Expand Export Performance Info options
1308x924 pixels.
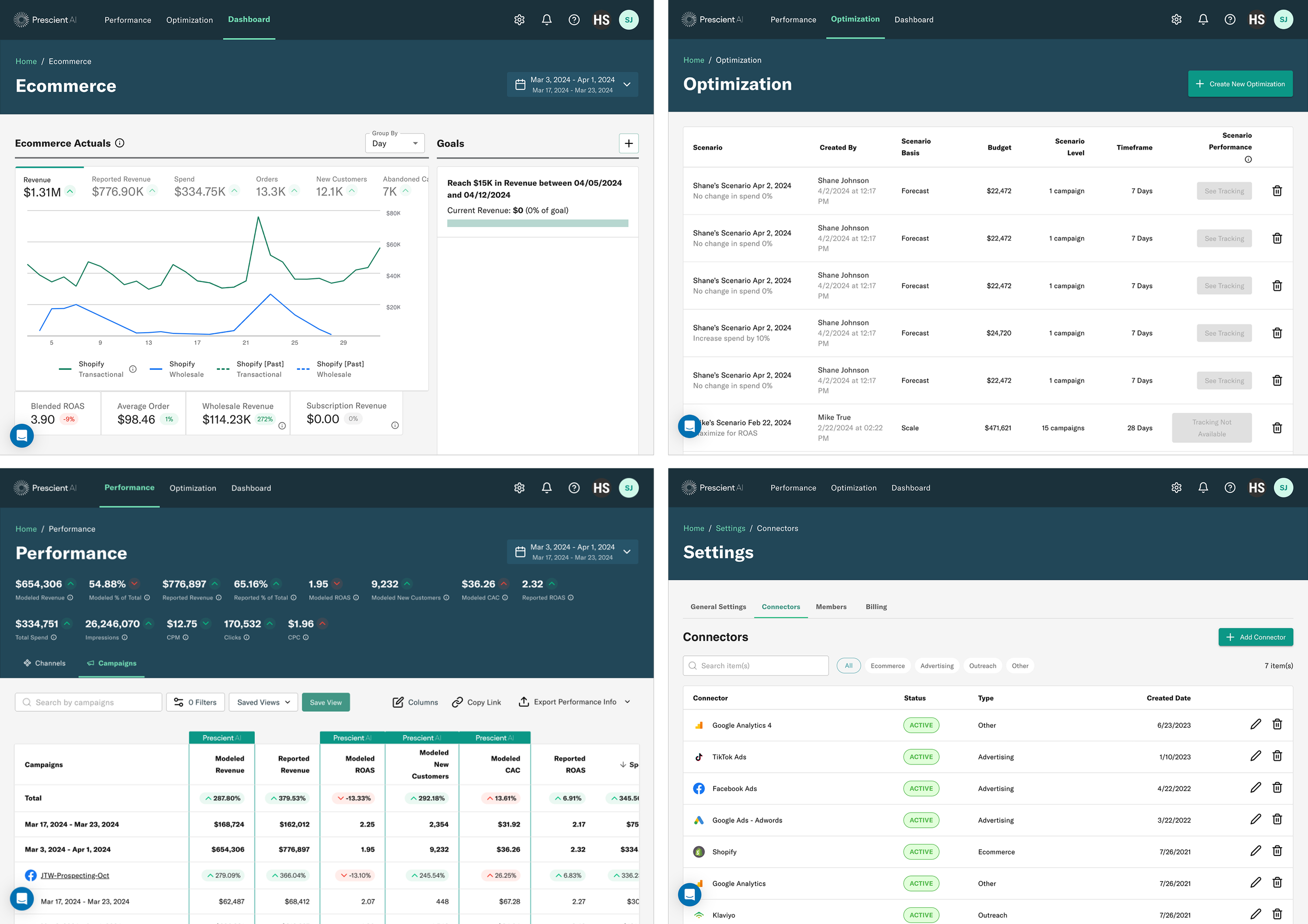(x=627, y=702)
